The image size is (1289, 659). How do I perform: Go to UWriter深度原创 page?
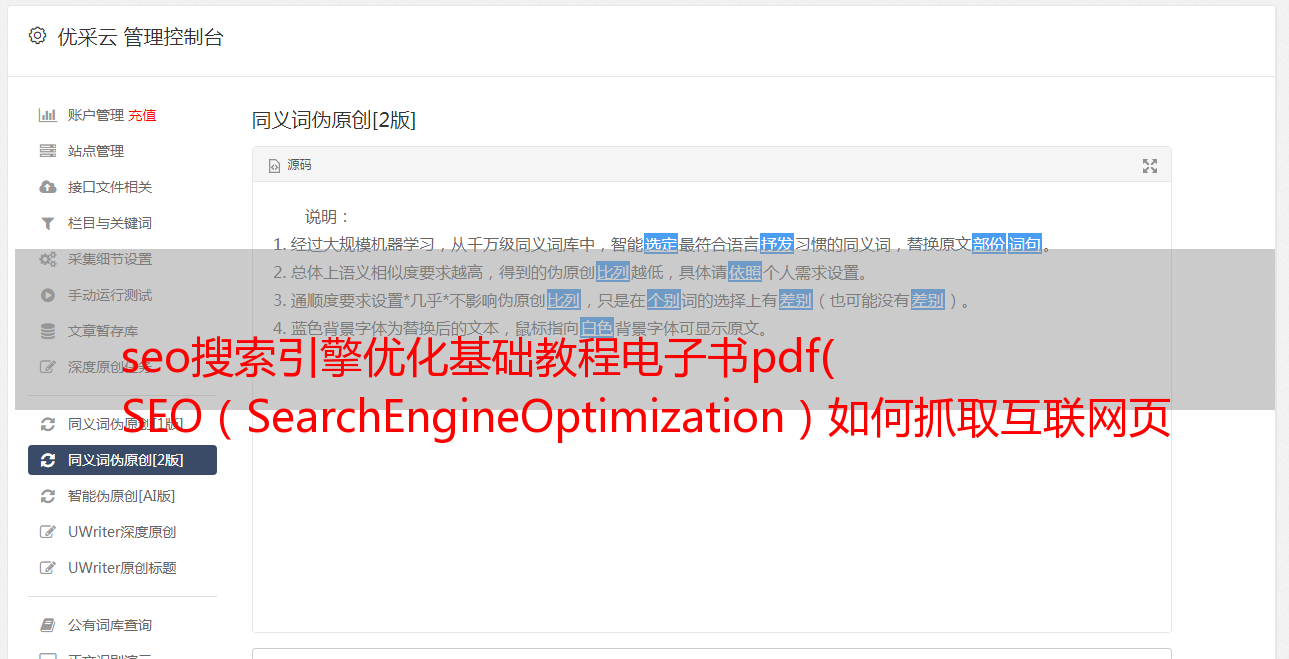point(122,532)
